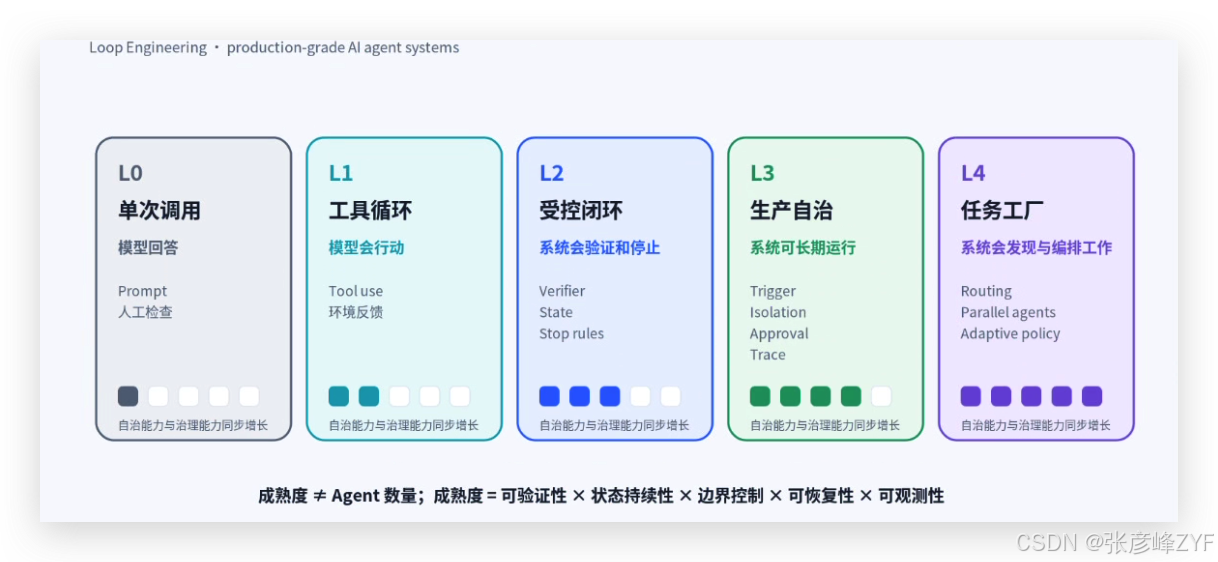Click the second teal square in L1 card

369,396
